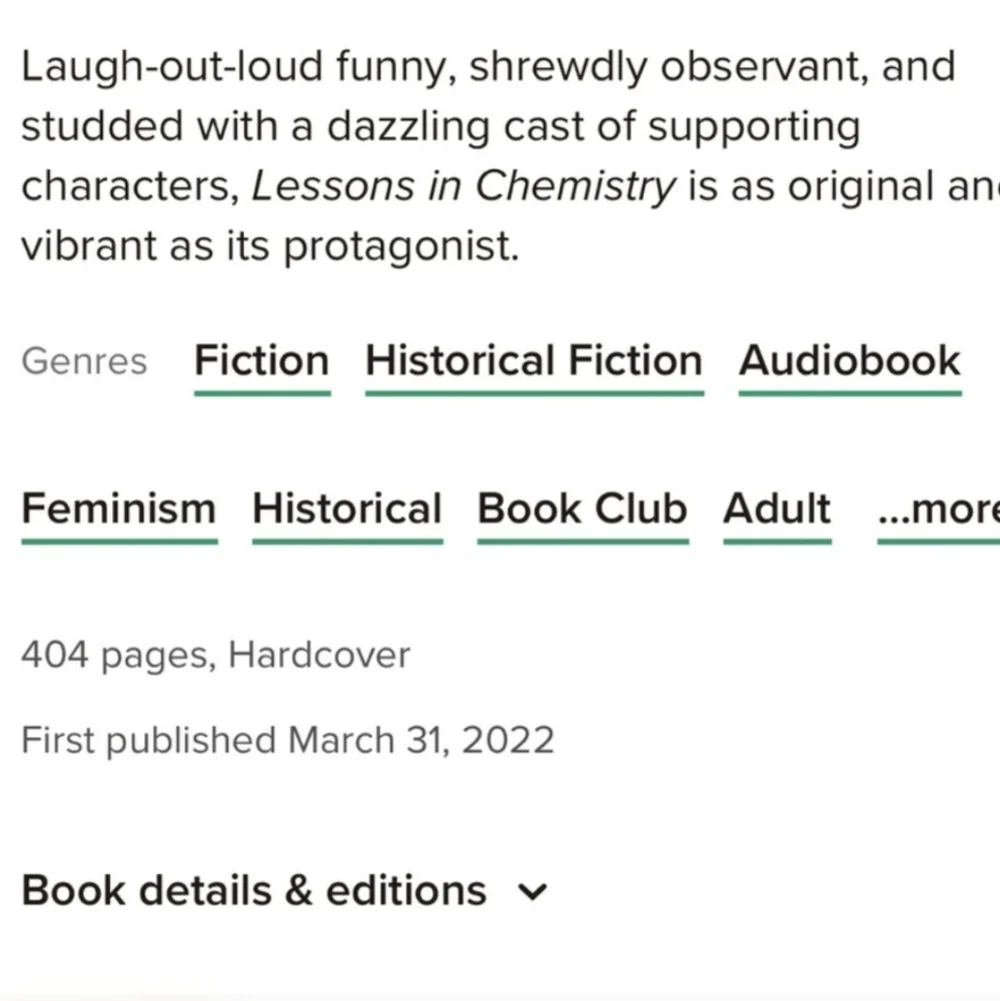Open the Audiobook genre link
1000x1001 pixels.
[x=848, y=361]
